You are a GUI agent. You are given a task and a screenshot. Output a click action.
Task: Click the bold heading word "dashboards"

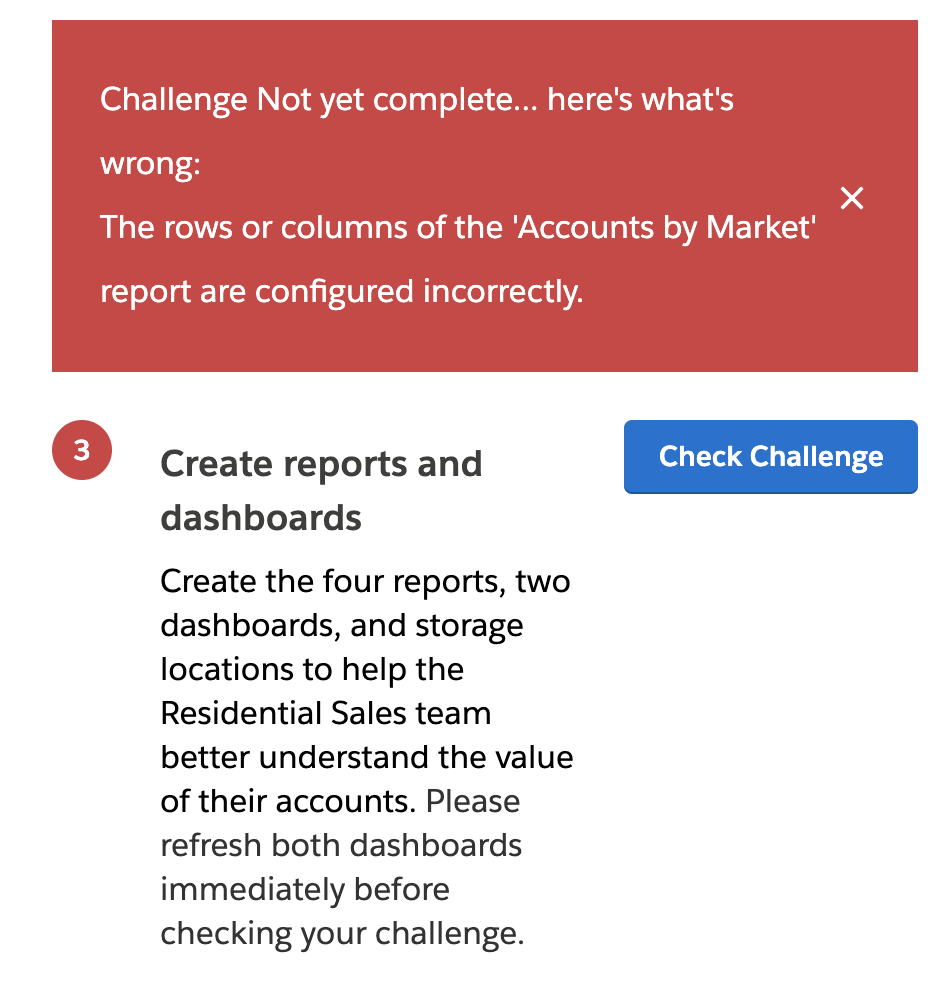[261, 517]
